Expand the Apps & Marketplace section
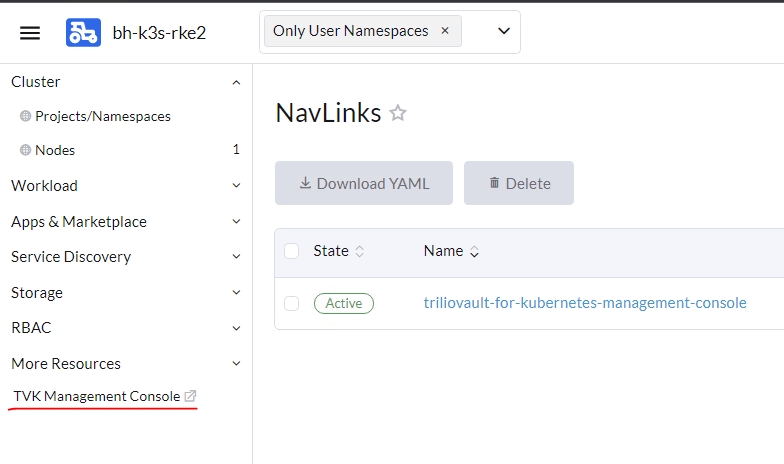The width and height of the screenshot is (784, 464). point(236,222)
